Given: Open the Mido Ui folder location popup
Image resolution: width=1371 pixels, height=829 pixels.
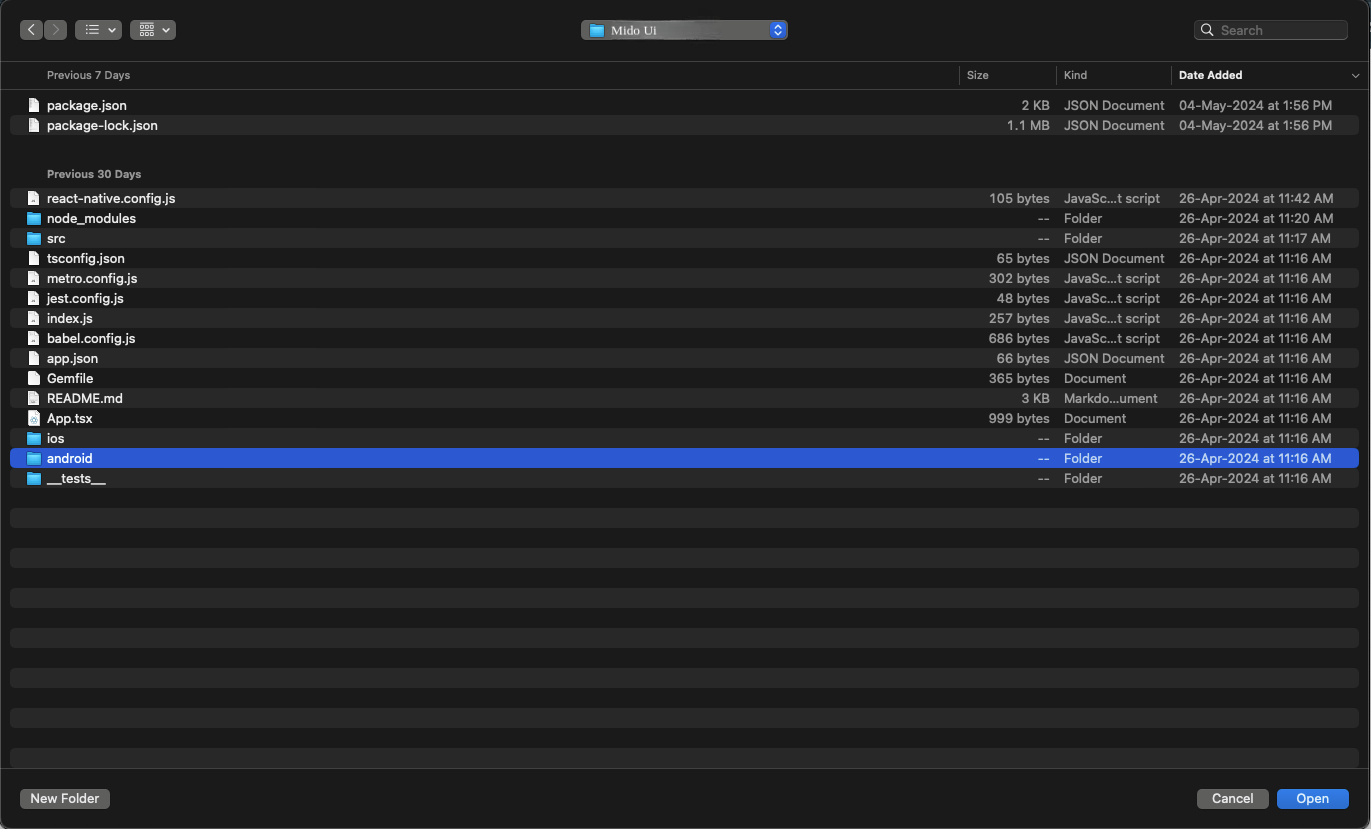Looking at the screenshot, I should [x=684, y=30].
